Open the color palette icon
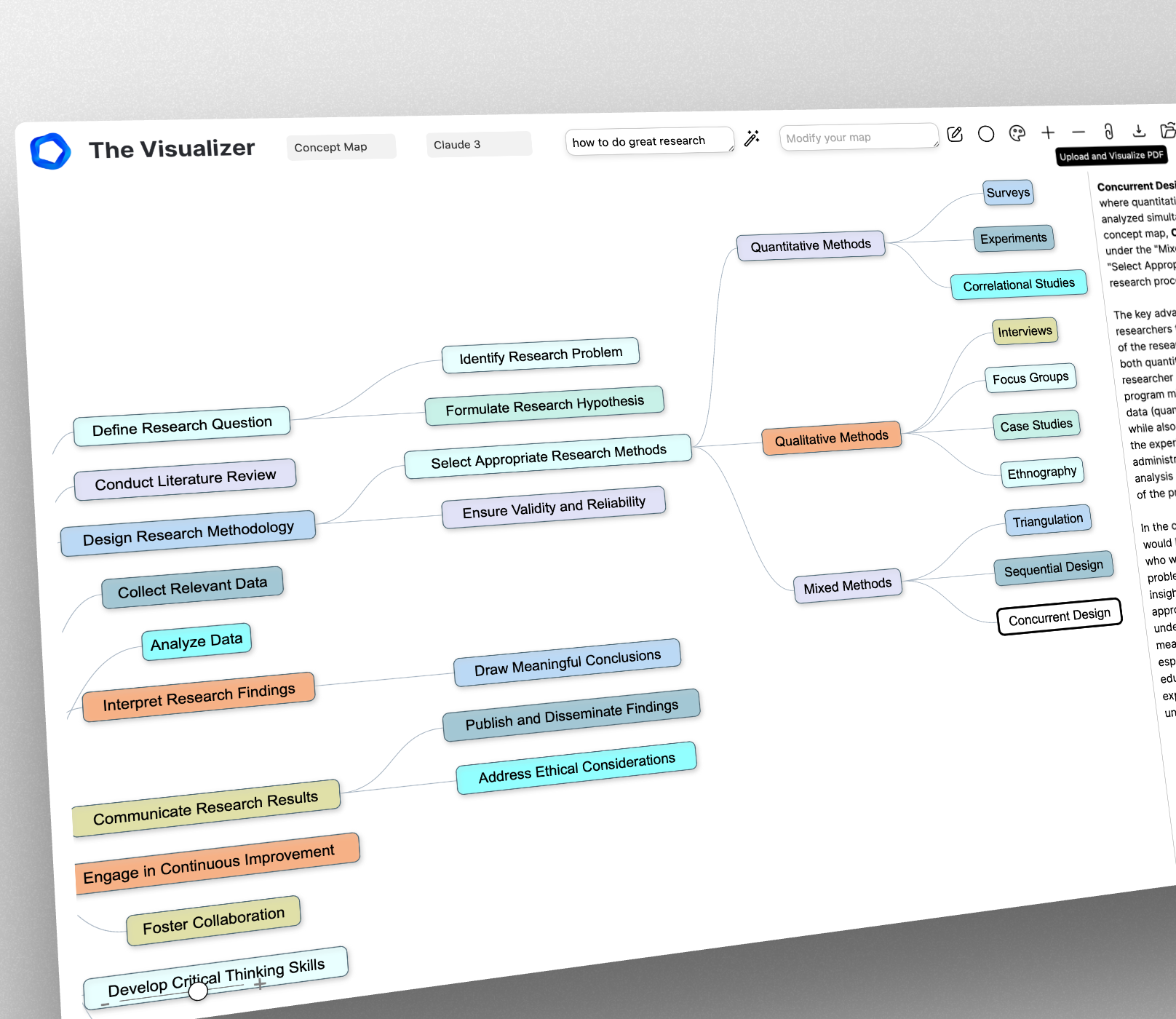Image resolution: width=1176 pixels, height=1019 pixels. point(1017,133)
